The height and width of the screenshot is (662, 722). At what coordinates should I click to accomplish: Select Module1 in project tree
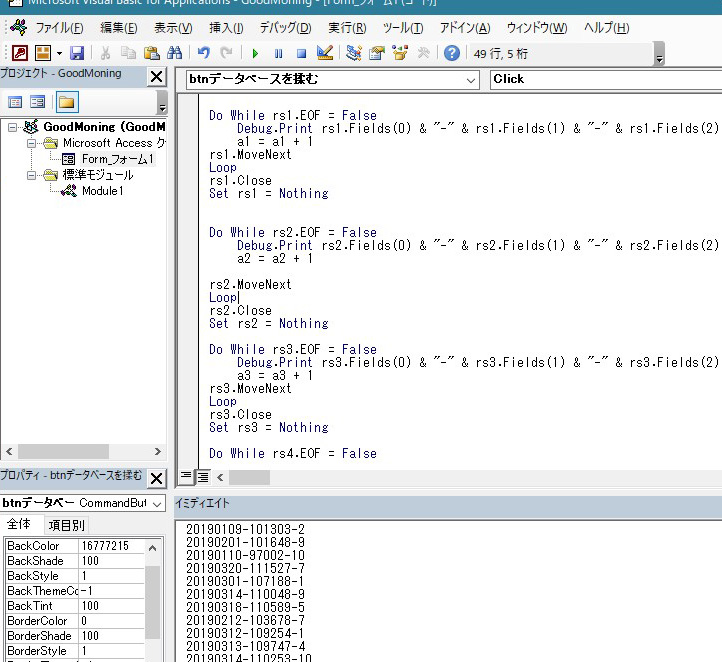tap(102, 191)
